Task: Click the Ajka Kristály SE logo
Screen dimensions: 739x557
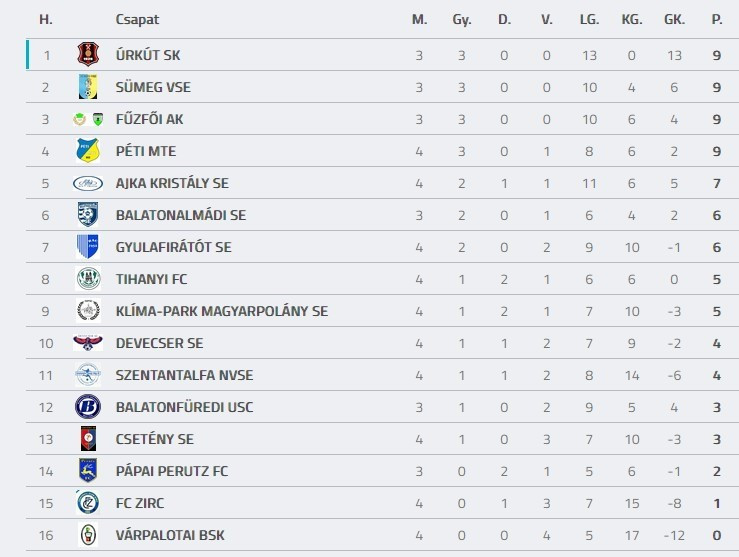Action: click(88, 183)
